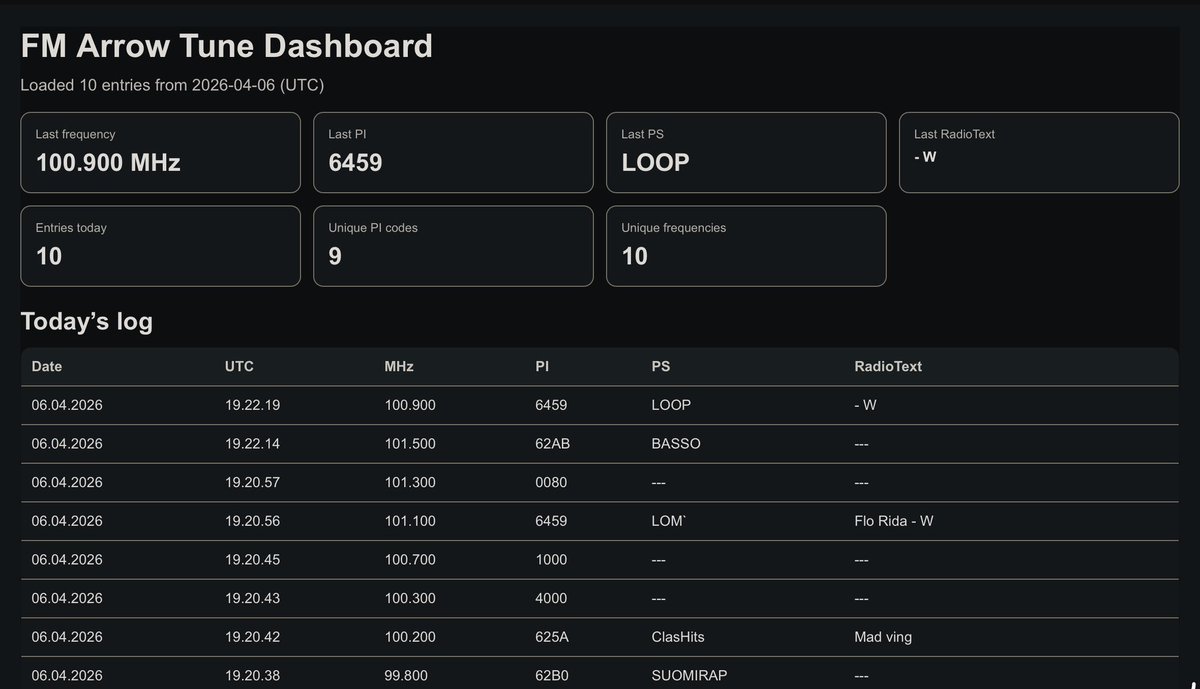1200x689 pixels.
Task: Click the 'Mad ving' RadioText cell
Action: [x=883, y=637]
